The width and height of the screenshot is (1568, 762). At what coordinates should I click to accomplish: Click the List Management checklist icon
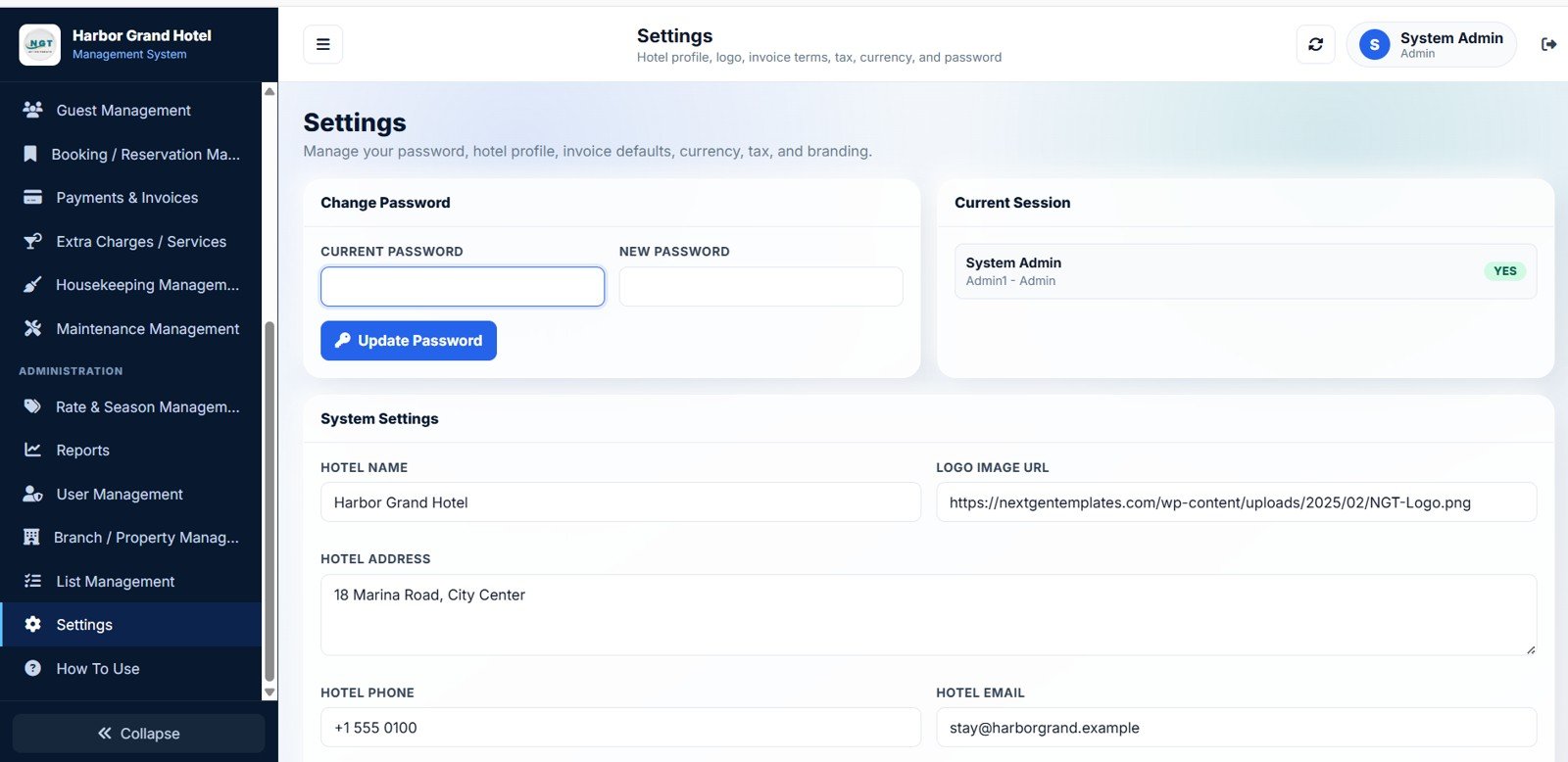coord(32,581)
